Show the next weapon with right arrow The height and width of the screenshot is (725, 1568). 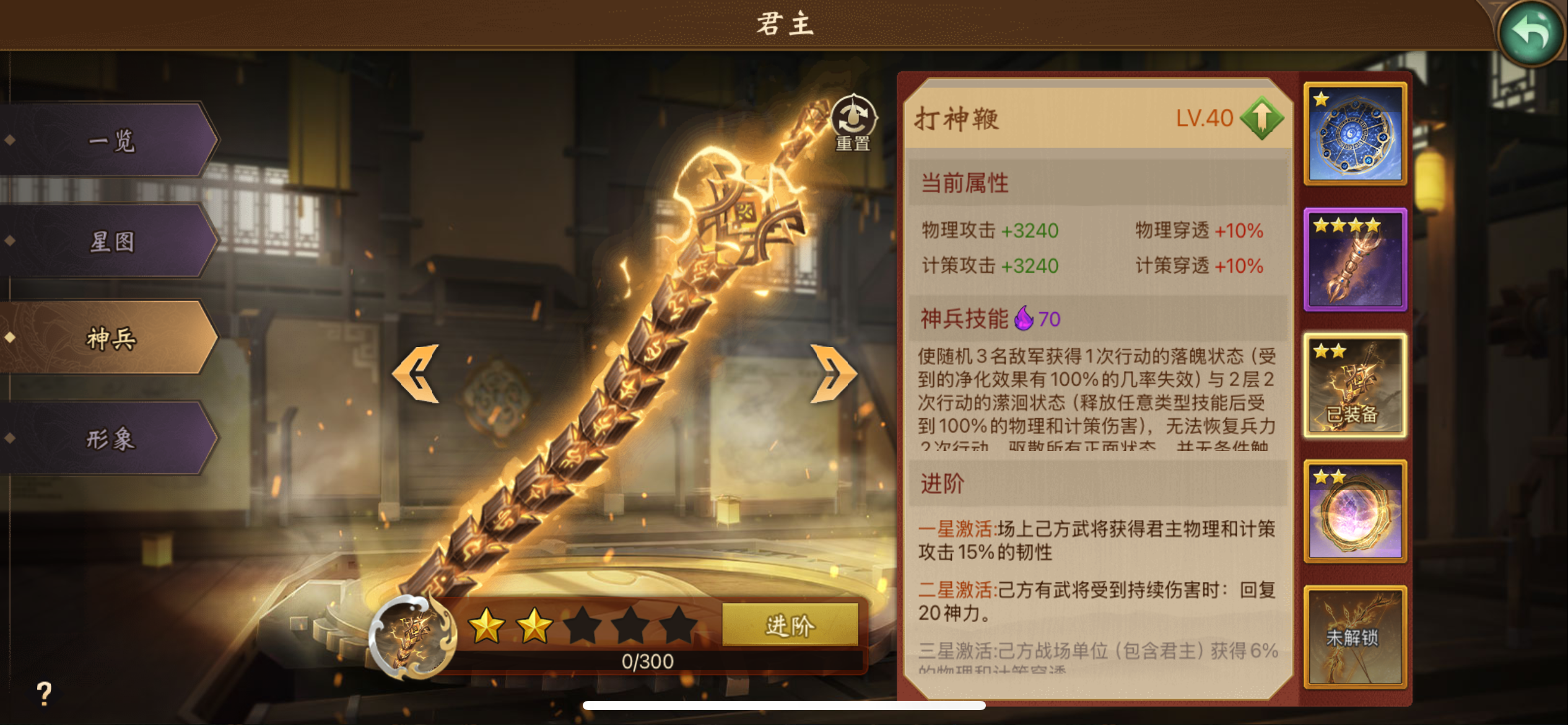(x=834, y=374)
